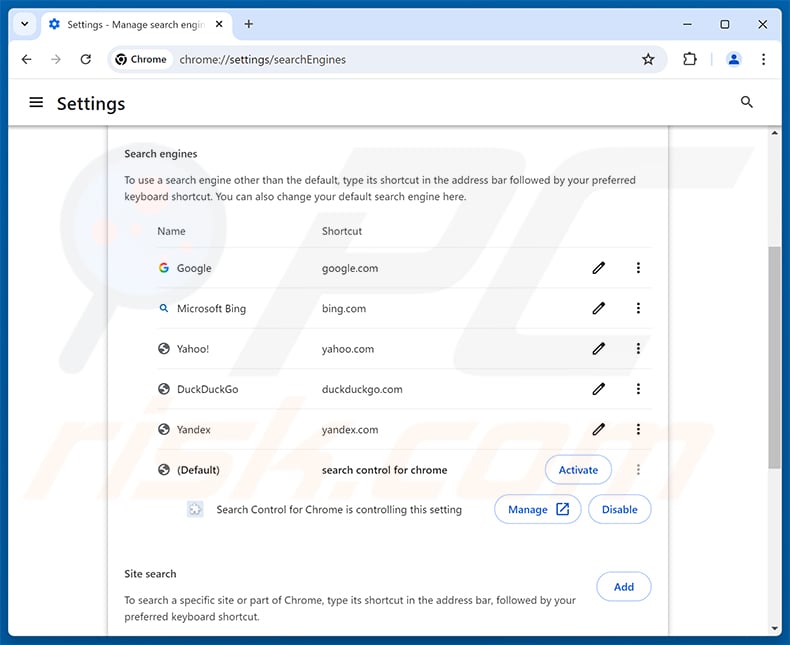Open a new tab
This screenshot has height=645, width=790.
click(249, 24)
